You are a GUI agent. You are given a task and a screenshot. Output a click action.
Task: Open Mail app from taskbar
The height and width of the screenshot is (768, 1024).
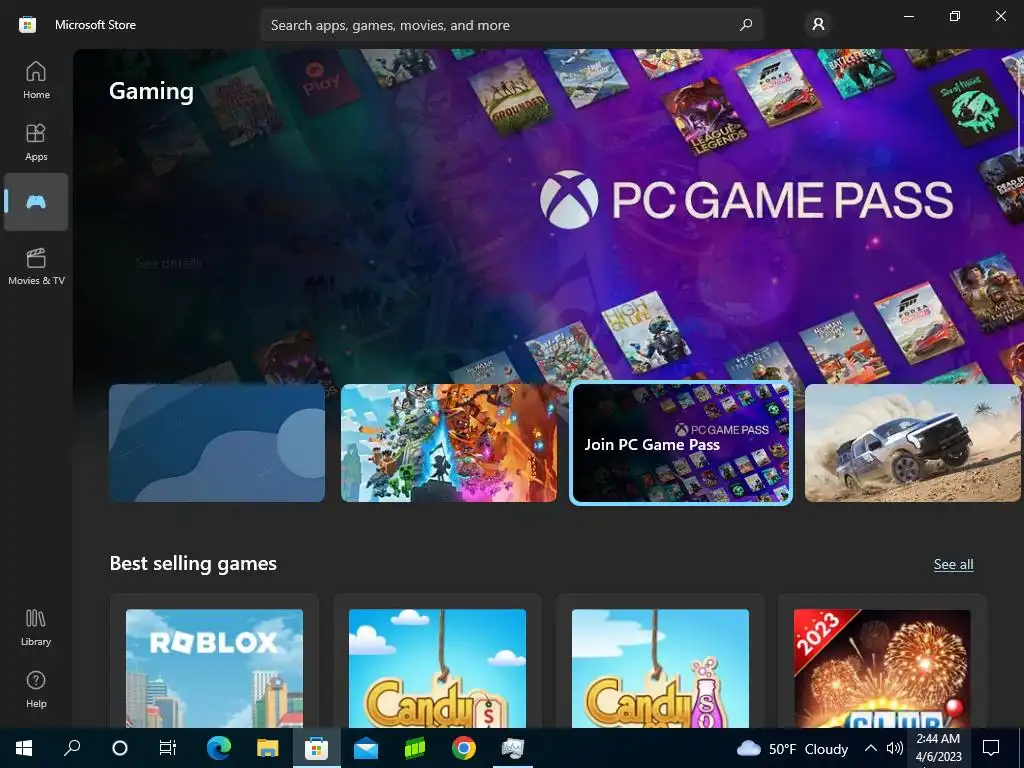point(366,748)
